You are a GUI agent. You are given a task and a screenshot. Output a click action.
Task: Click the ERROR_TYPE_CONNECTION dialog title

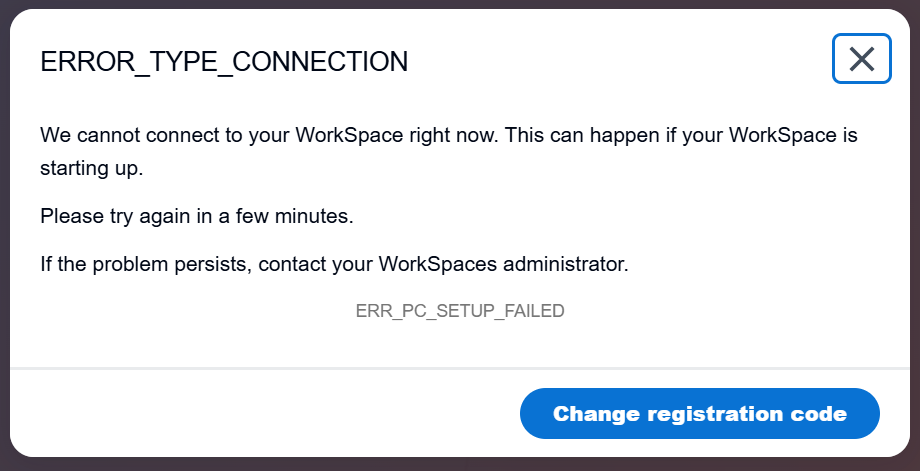(x=224, y=62)
